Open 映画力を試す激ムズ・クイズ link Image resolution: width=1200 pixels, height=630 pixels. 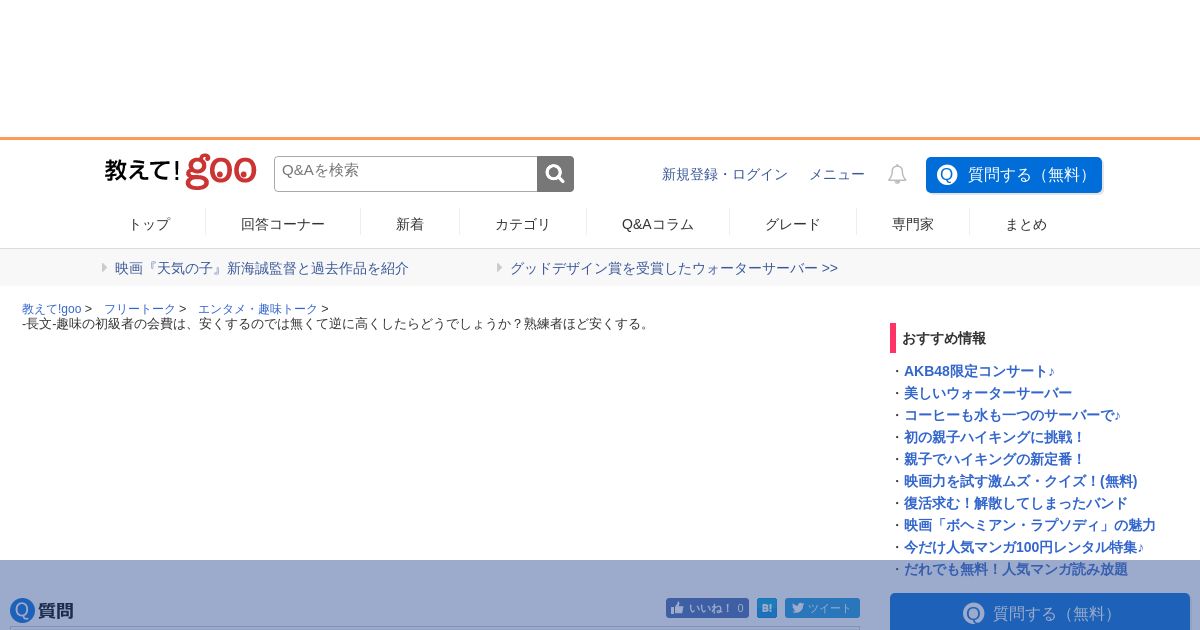(x=1021, y=481)
